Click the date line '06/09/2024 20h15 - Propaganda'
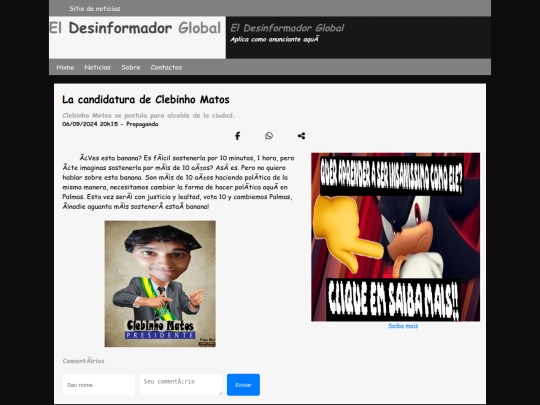 (110, 124)
